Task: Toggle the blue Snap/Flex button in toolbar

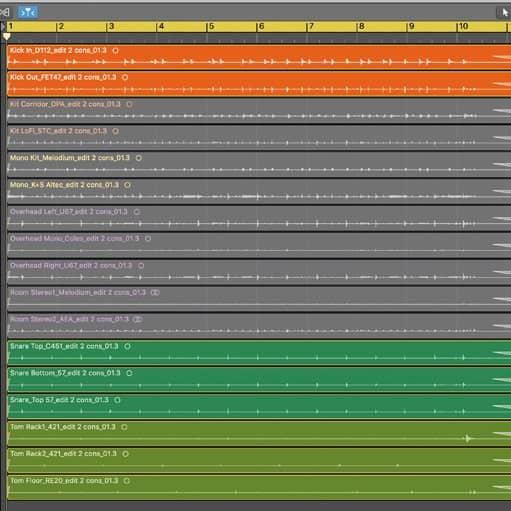Action: [28, 12]
